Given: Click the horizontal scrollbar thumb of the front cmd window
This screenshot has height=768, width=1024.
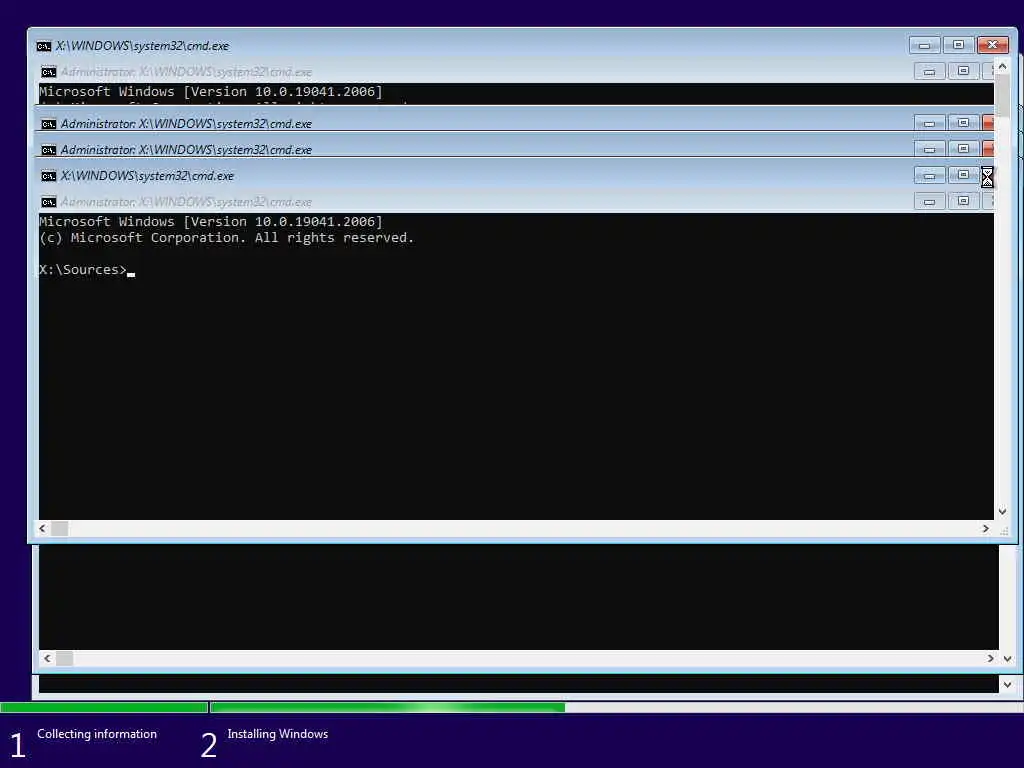Looking at the screenshot, I should tap(59, 528).
